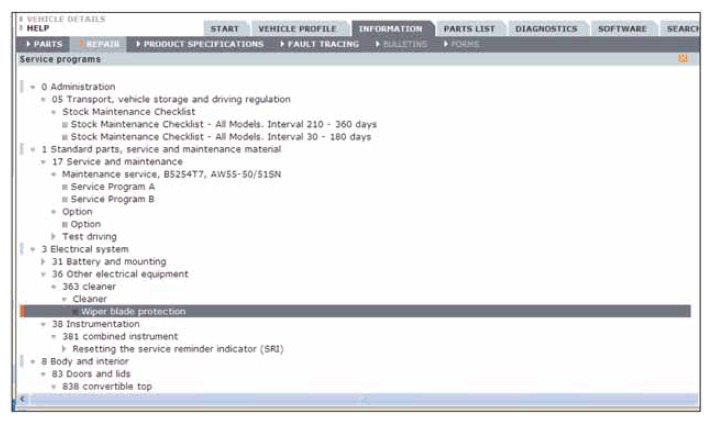Switch to the SEARCH tab
The image size is (712, 424).
click(682, 29)
